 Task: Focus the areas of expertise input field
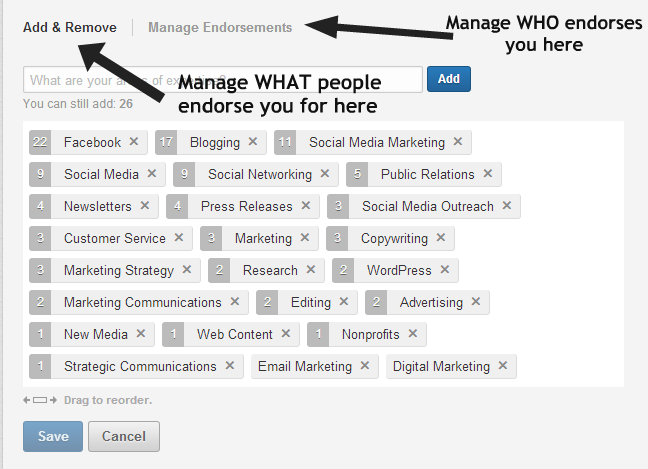click(223, 79)
